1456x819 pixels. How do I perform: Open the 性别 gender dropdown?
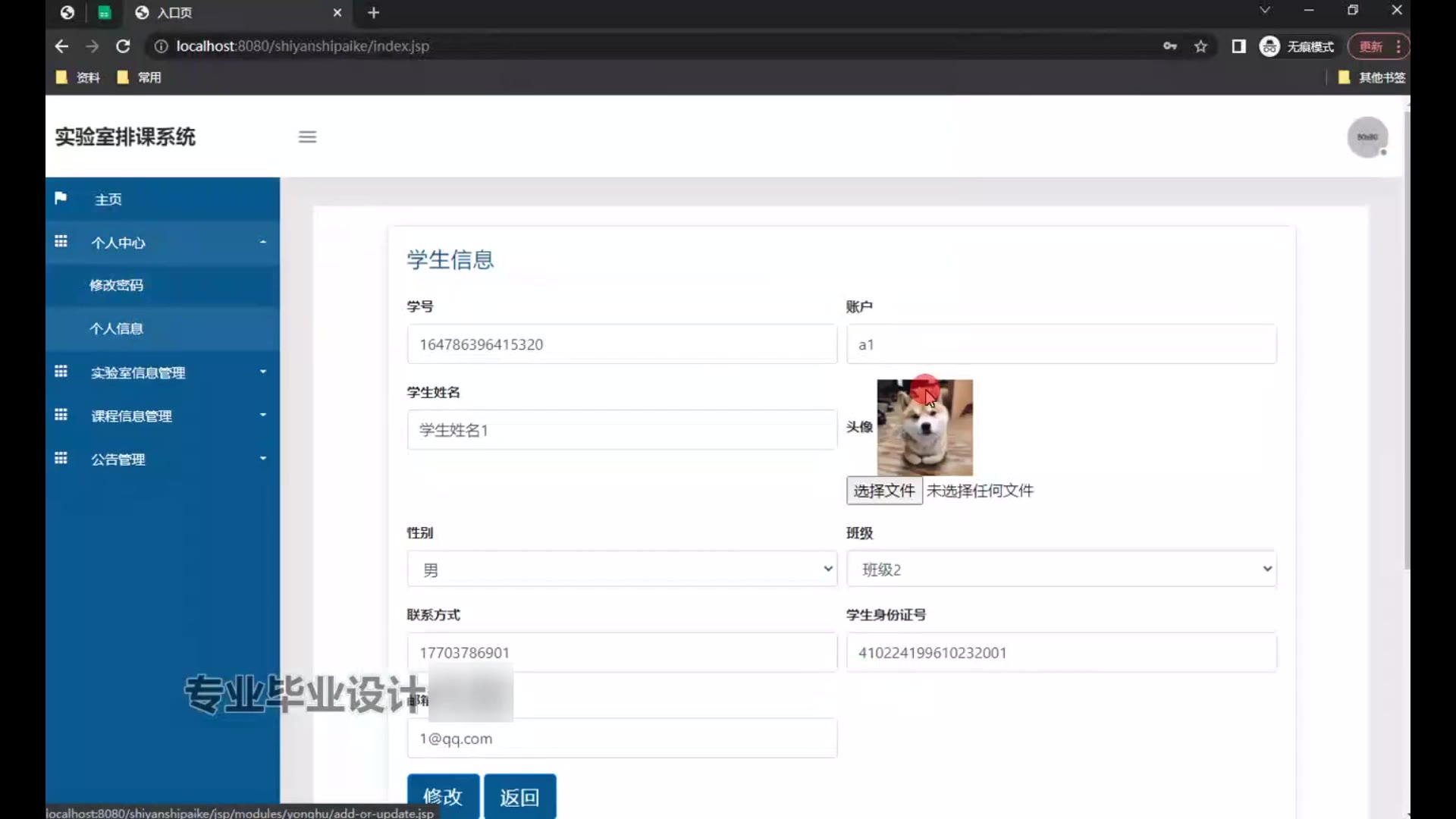tap(621, 569)
